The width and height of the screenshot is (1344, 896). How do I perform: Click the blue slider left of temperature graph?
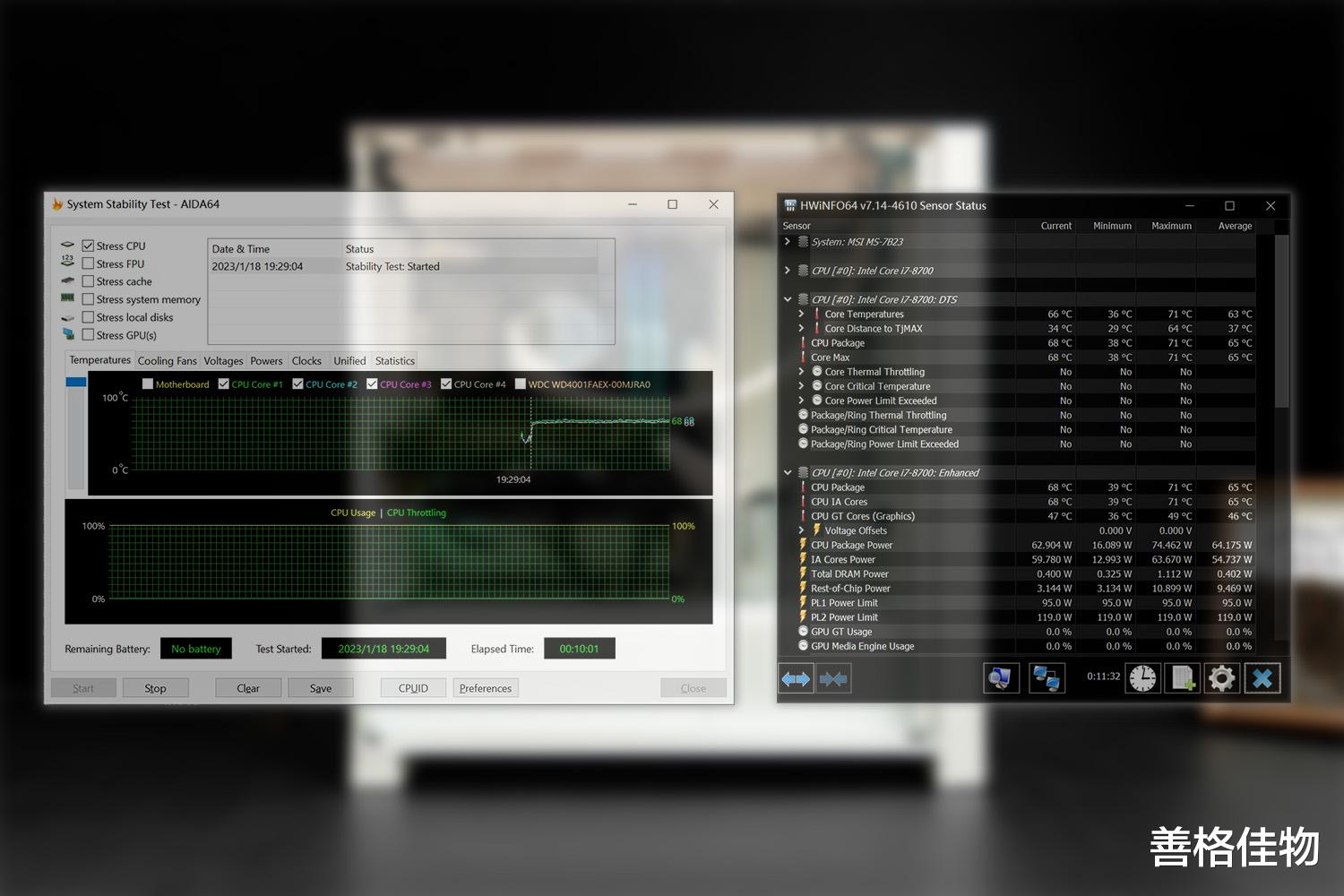coord(76,382)
